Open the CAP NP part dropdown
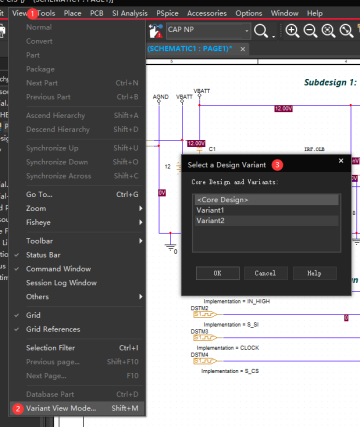Screen dimensions: 360x428 pyautogui.click(x=247, y=31)
